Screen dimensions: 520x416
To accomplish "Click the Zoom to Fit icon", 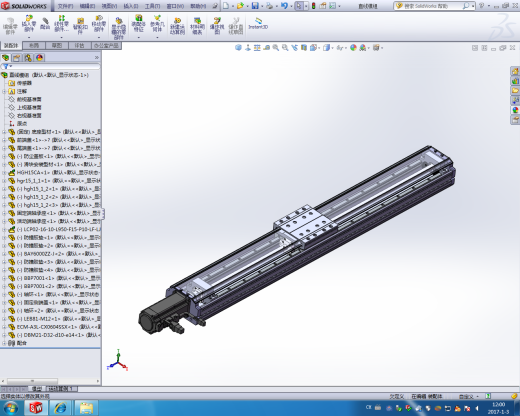I will coord(266,48).
